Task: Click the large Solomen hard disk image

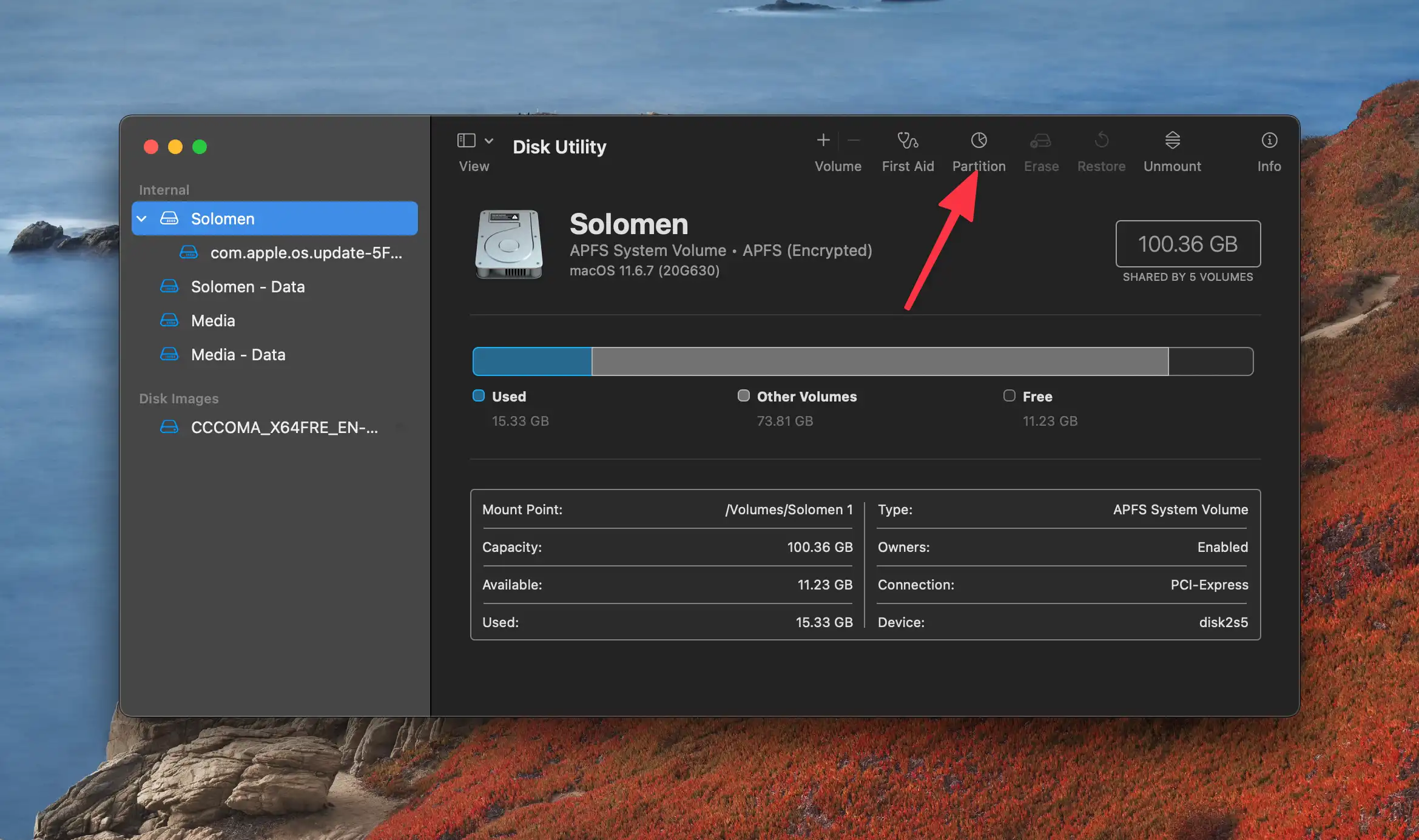Action: pos(508,244)
